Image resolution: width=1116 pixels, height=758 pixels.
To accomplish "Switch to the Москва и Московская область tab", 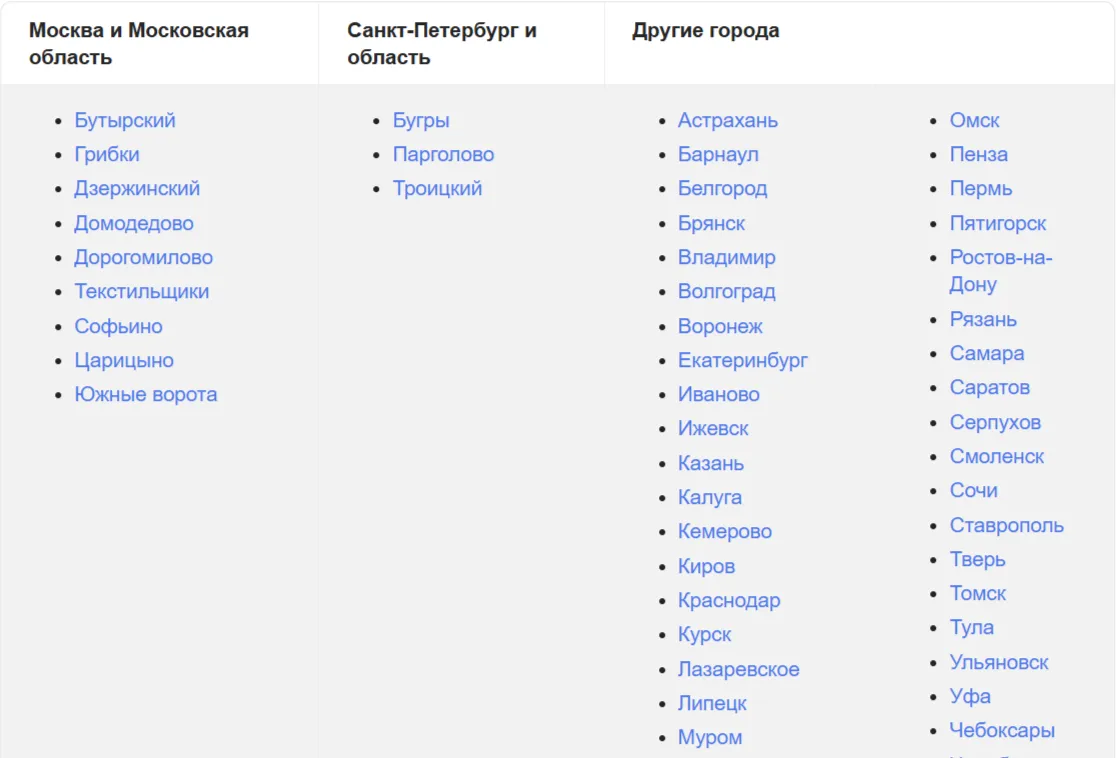I will [x=139, y=43].
